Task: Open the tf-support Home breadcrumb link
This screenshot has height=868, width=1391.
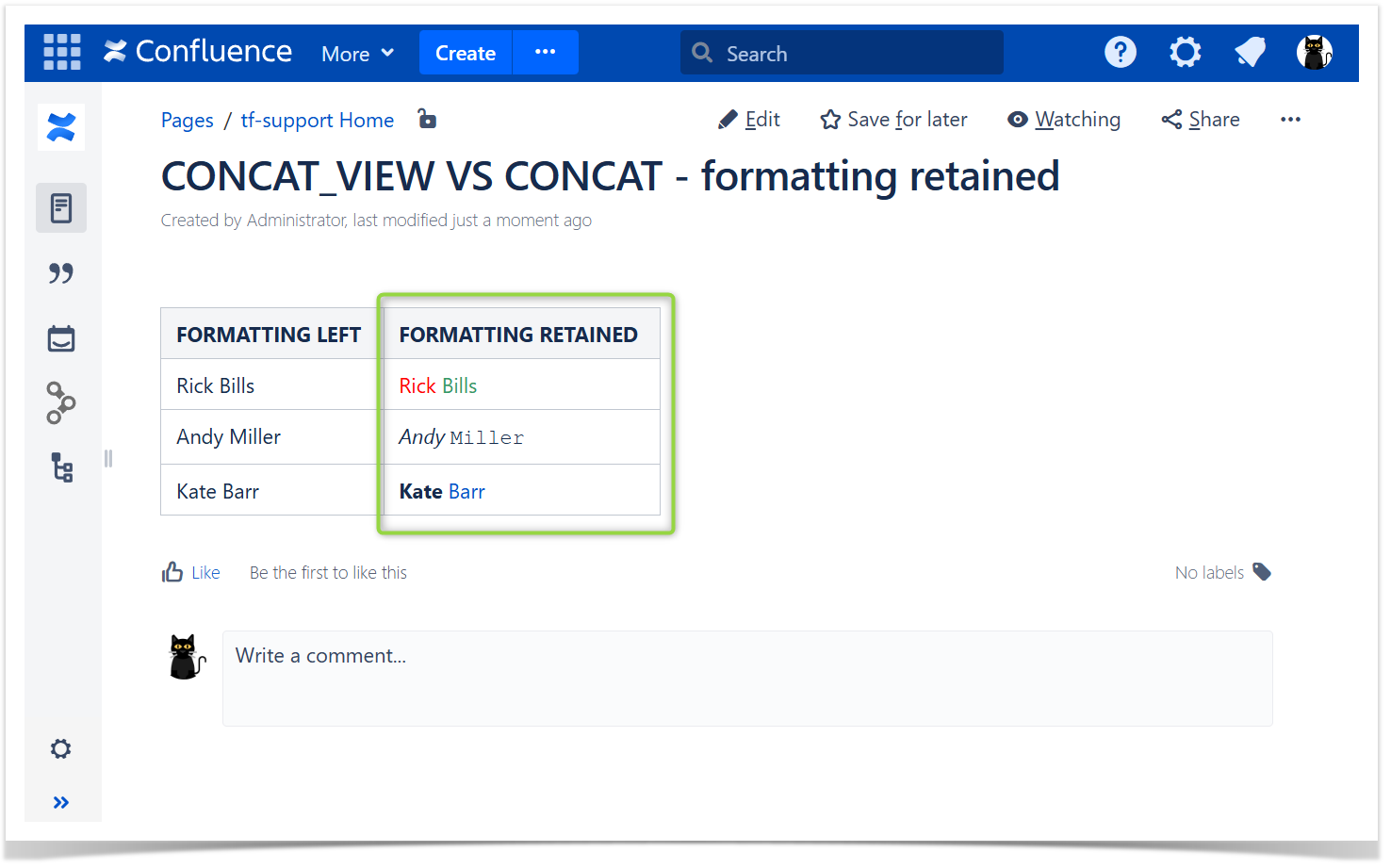Action: point(317,121)
